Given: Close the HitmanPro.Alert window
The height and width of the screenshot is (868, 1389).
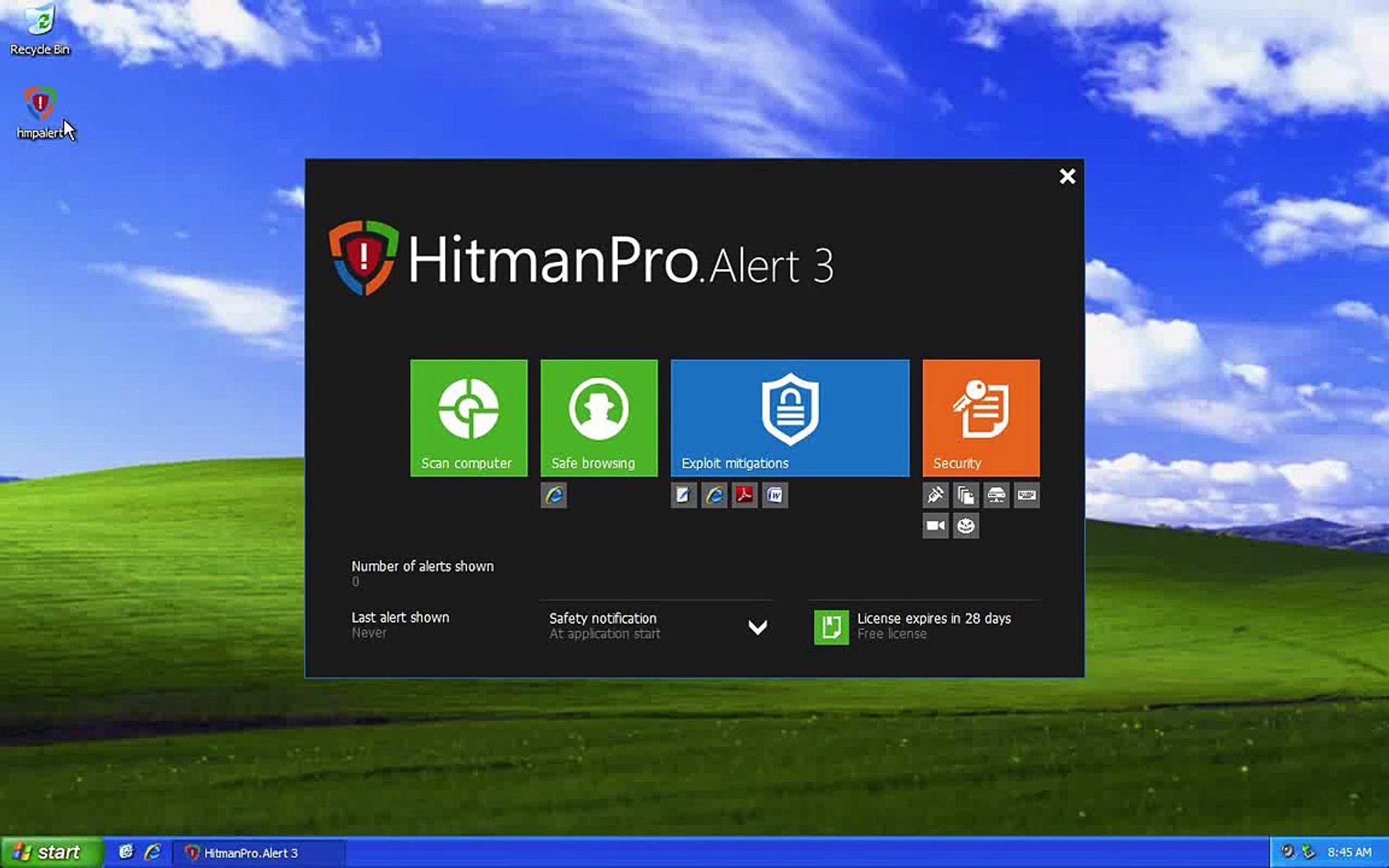Looking at the screenshot, I should point(1067,176).
